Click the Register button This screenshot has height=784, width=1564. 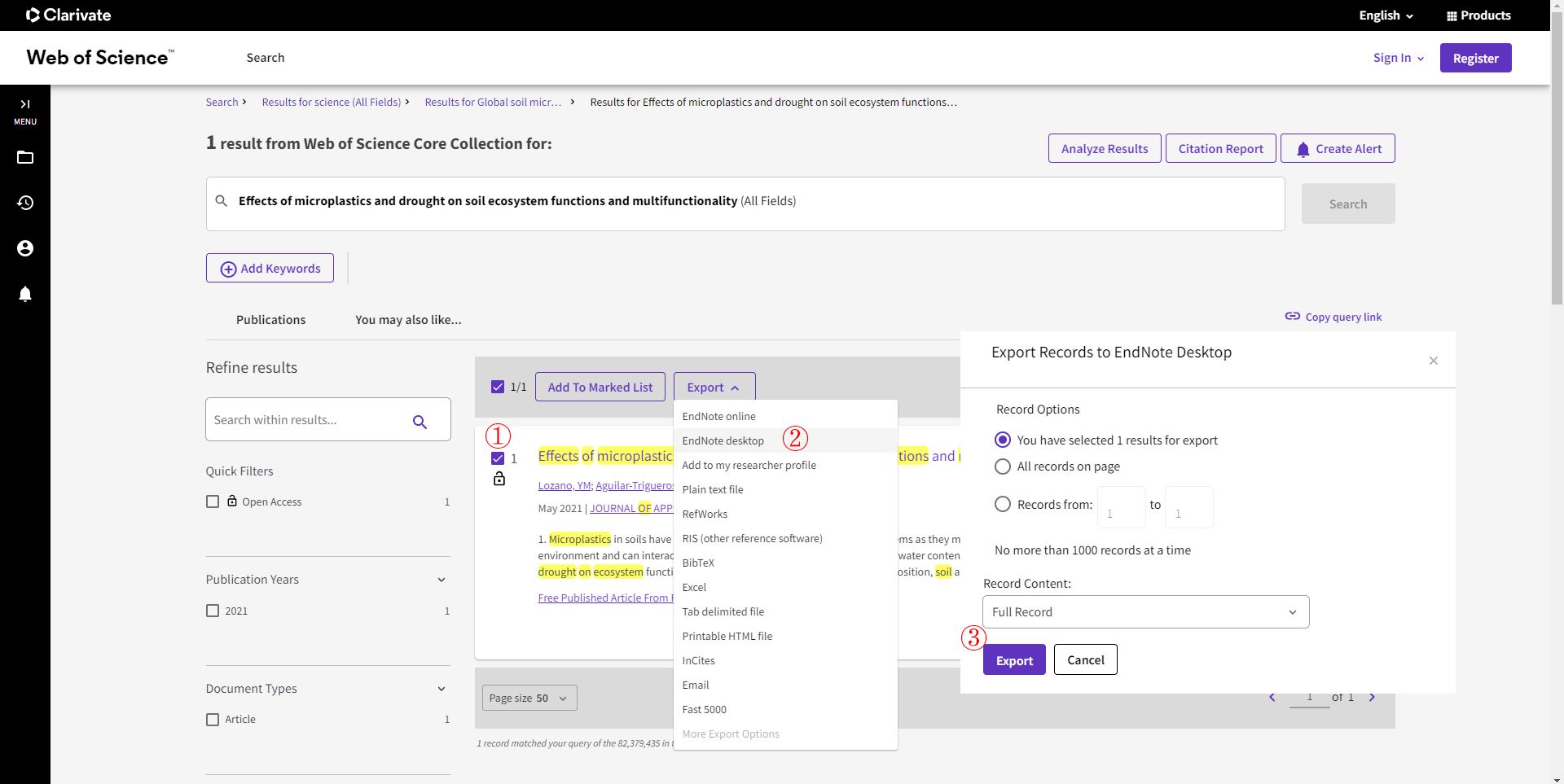(x=1475, y=58)
